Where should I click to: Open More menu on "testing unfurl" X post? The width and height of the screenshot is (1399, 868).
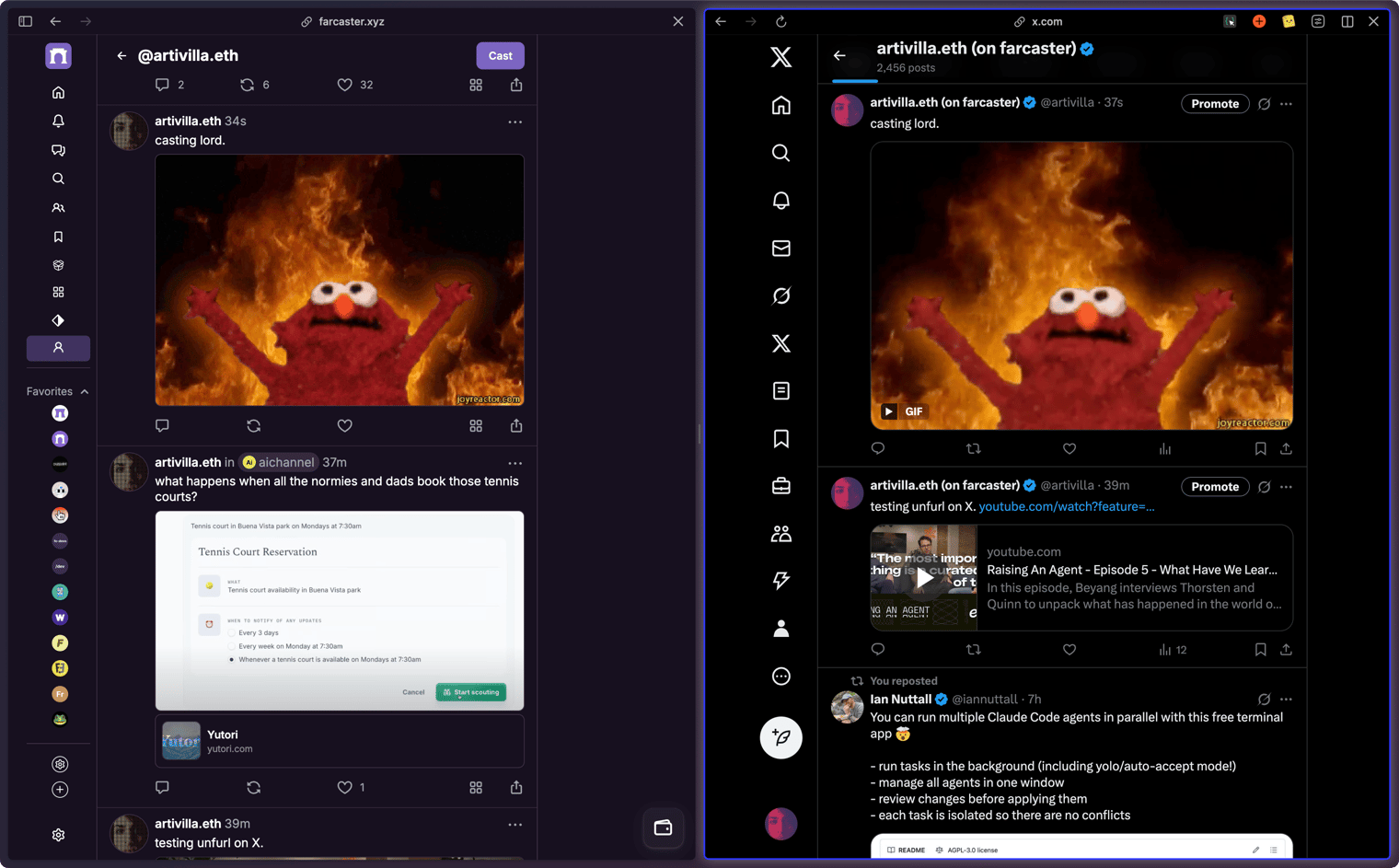pyautogui.click(x=1286, y=487)
